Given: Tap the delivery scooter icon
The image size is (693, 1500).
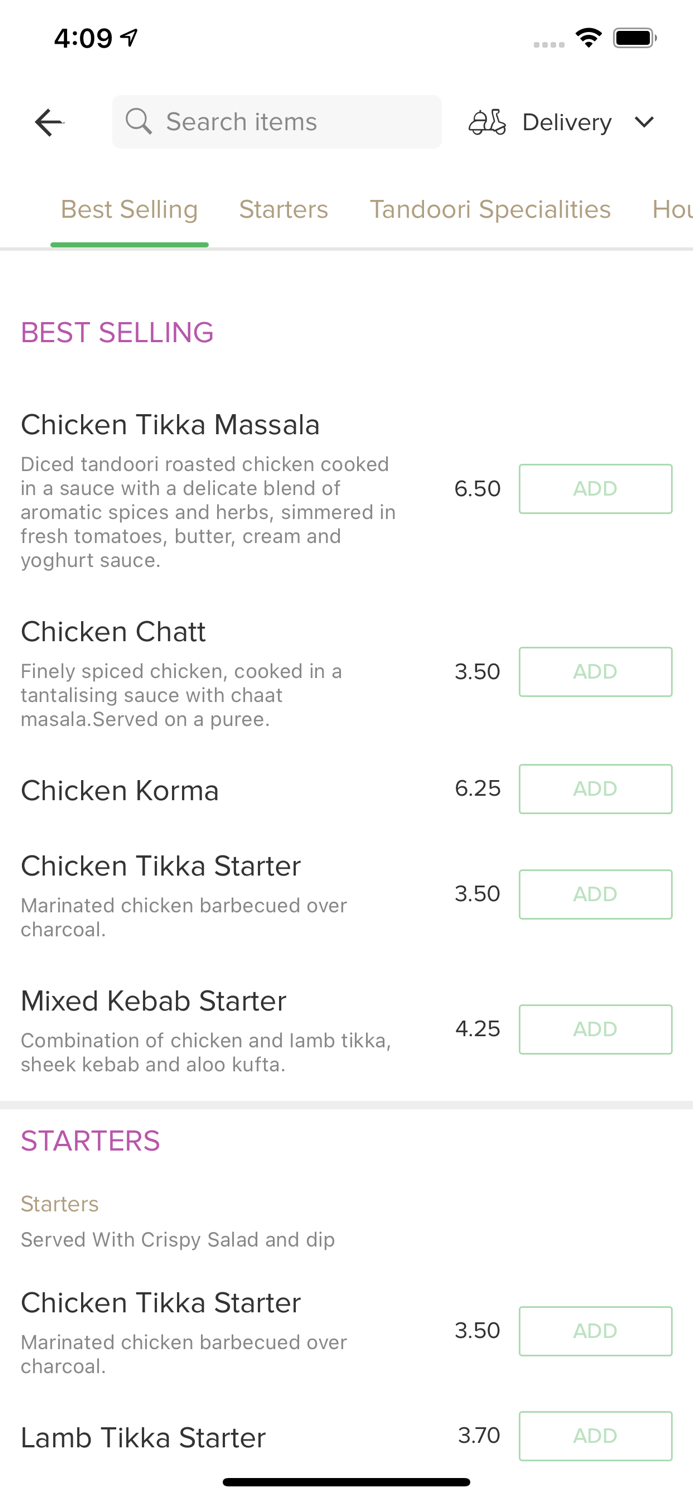Looking at the screenshot, I should pos(487,122).
